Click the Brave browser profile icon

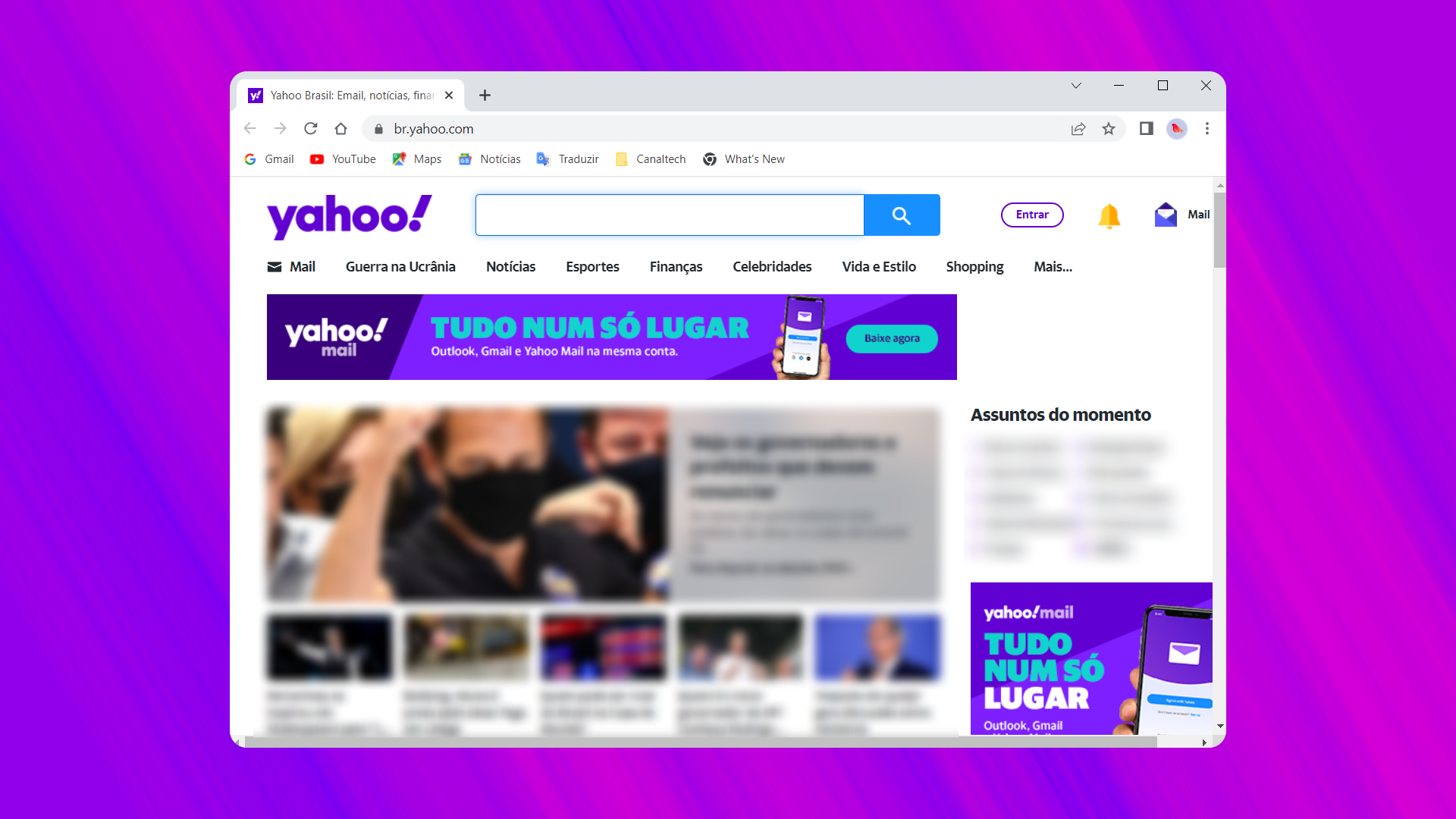click(x=1177, y=128)
